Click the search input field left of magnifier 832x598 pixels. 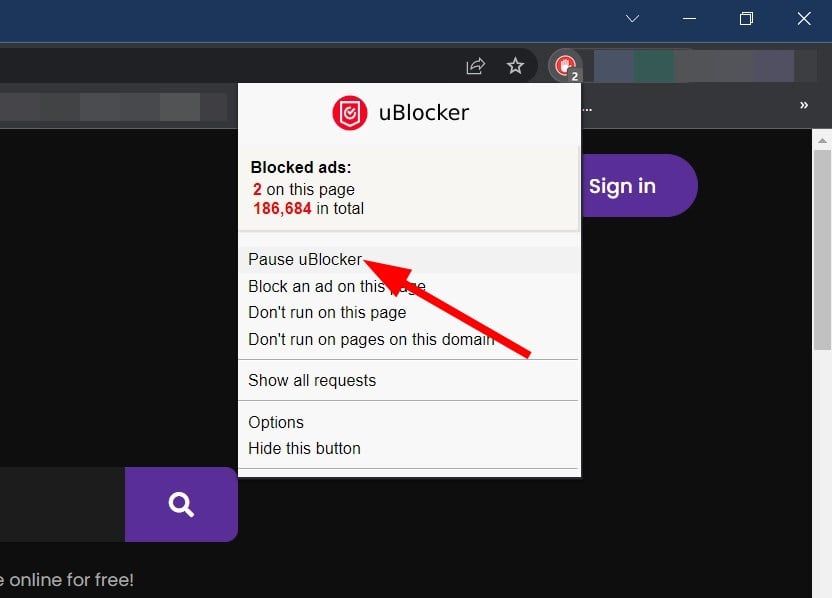click(63, 504)
